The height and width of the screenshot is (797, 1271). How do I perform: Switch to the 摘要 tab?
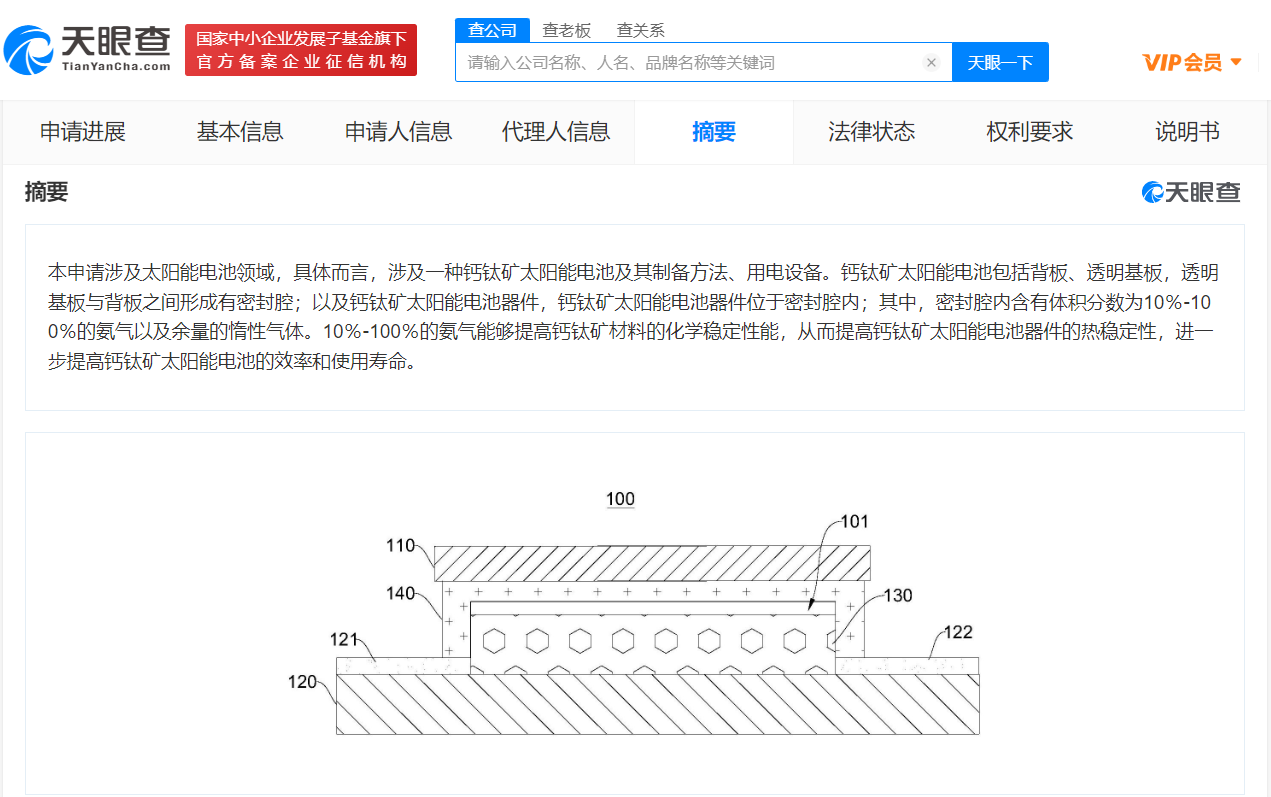pos(713,132)
